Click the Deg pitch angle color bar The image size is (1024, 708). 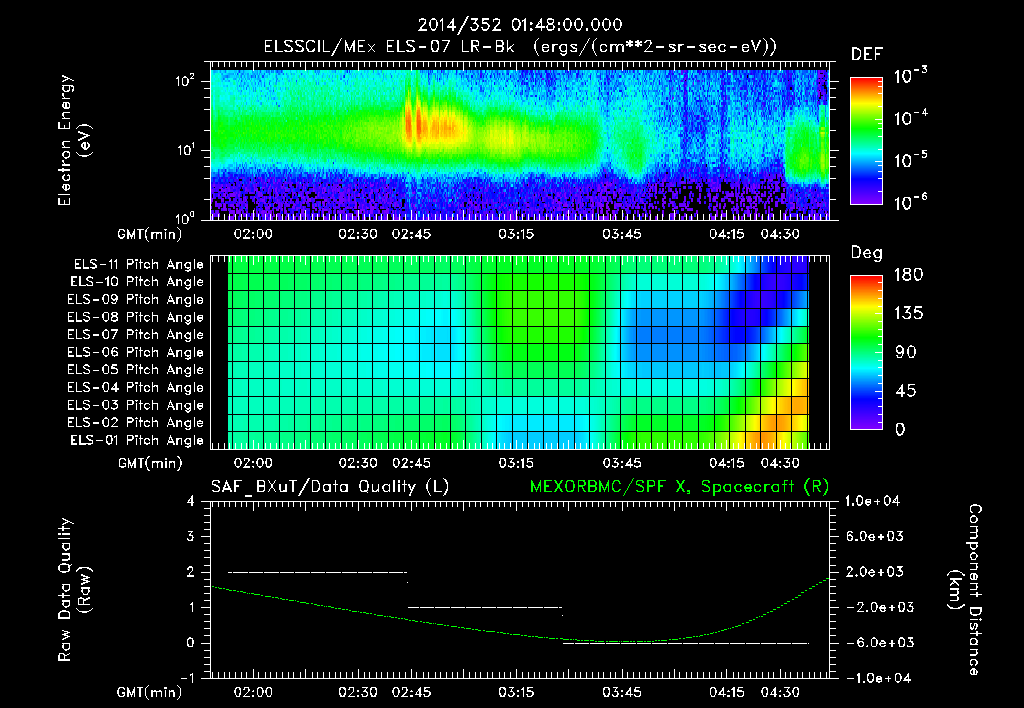point(866,352)
